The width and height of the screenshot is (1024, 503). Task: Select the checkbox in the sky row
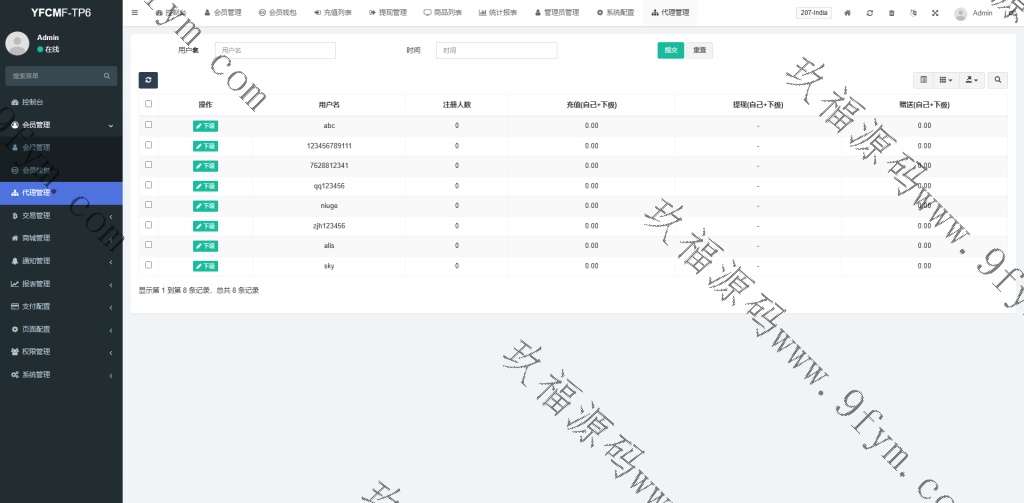149,265
